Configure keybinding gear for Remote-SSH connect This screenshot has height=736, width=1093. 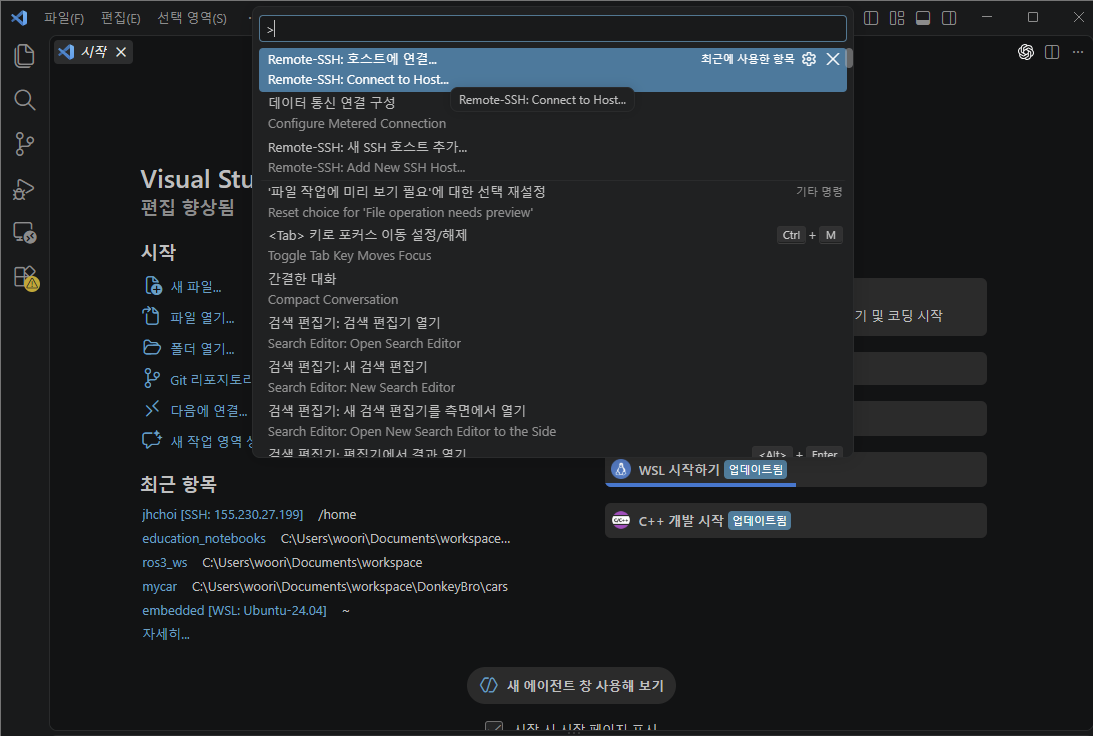(809, 59)
